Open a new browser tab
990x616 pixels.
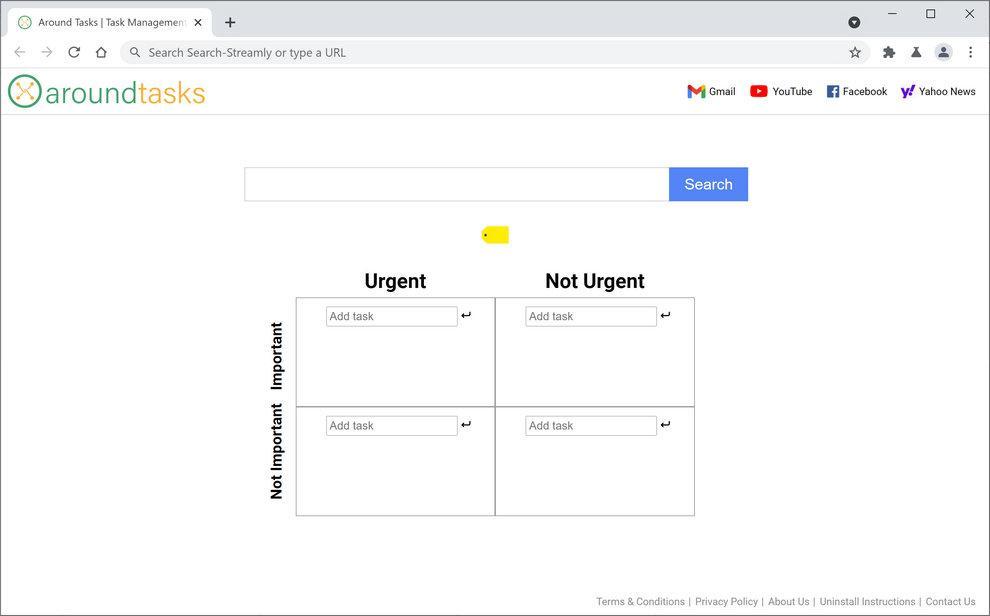pos(230,21)
